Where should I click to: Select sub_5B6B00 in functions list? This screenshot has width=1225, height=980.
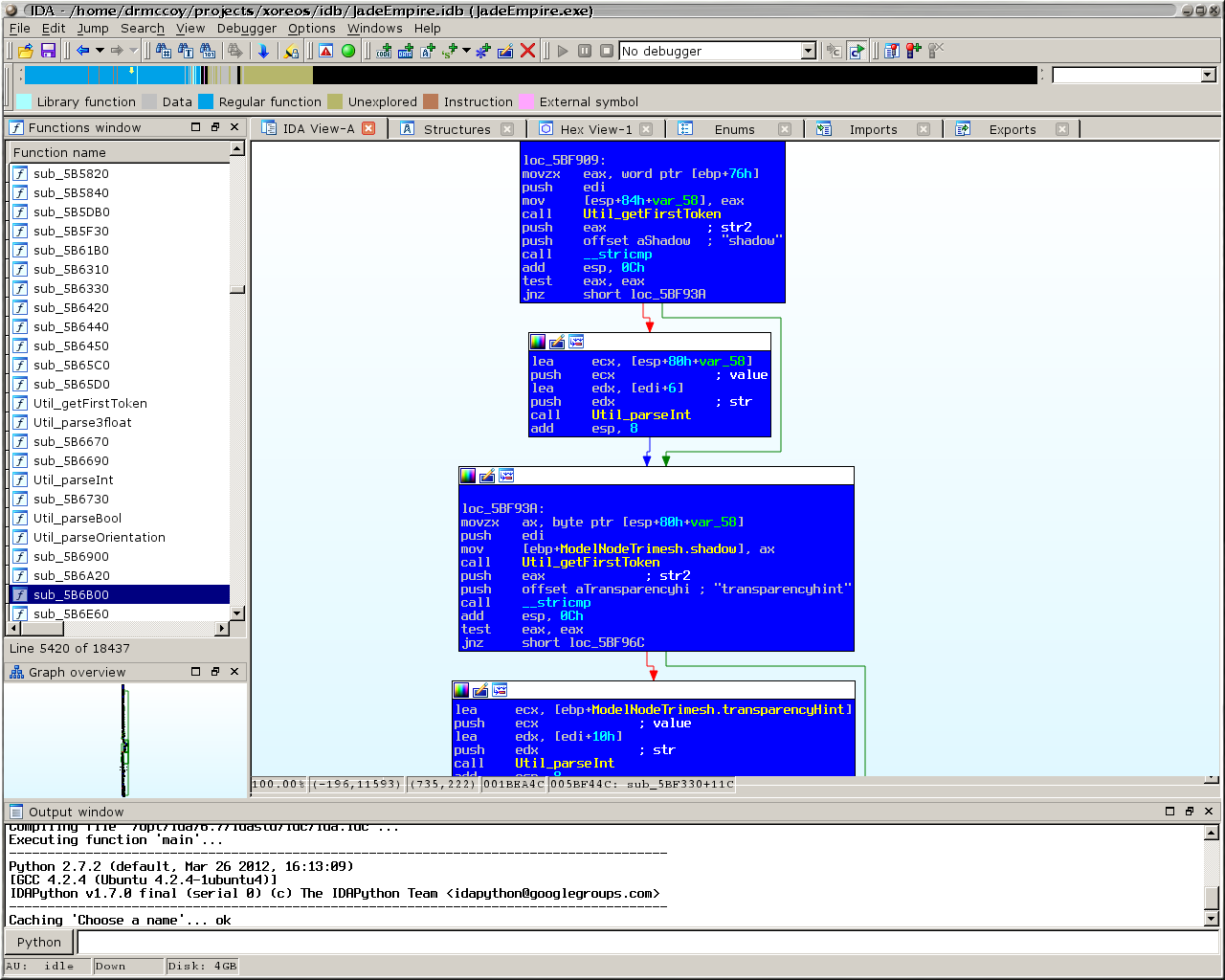(x=120, y=594)
